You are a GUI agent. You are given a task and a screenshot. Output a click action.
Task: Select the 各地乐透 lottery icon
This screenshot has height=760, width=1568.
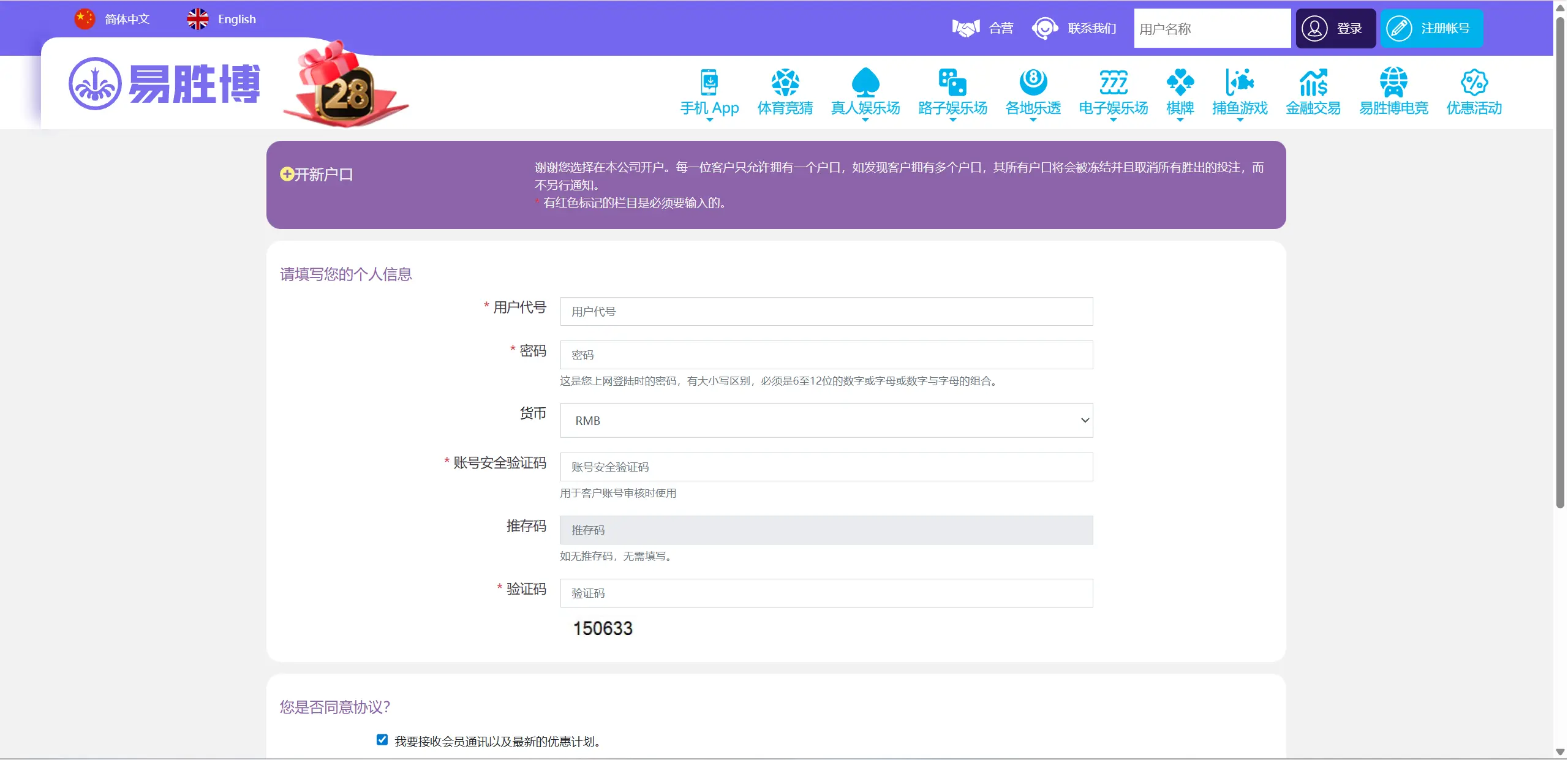[1033, 92]
